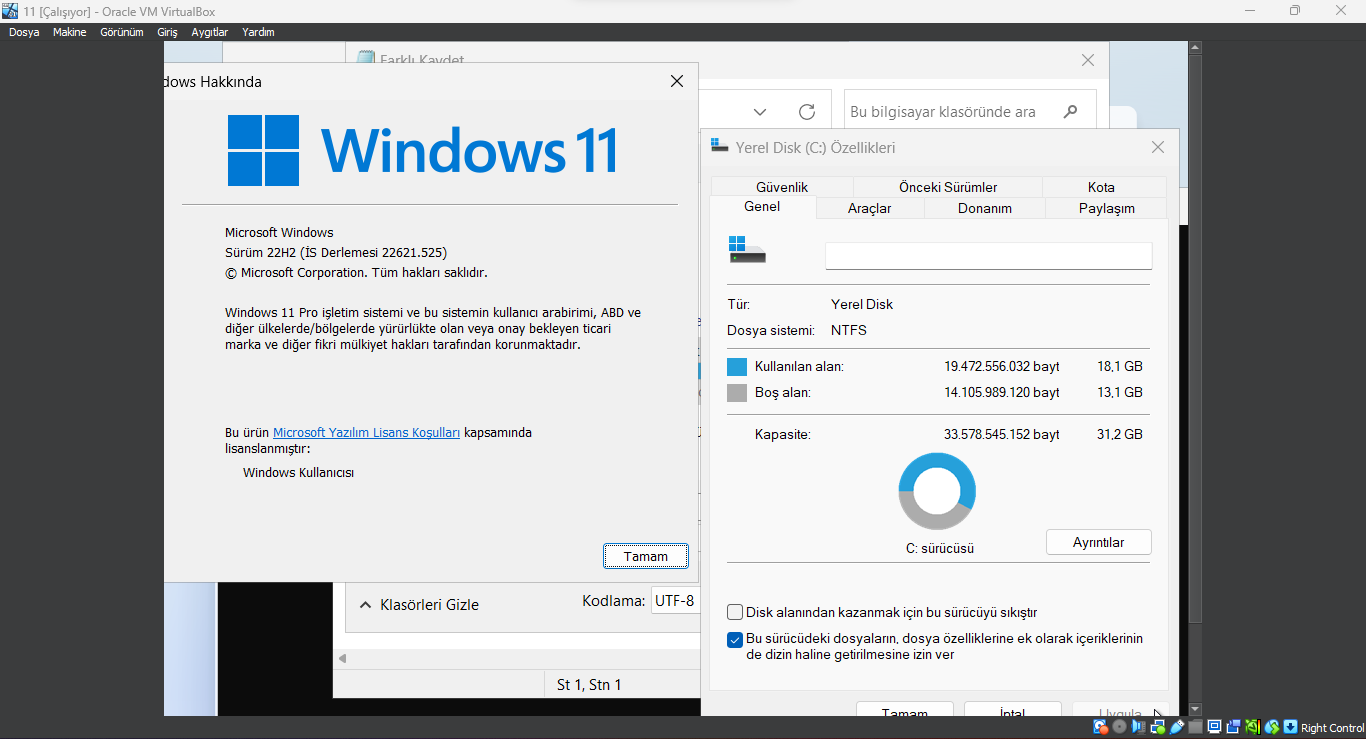The width and height of the screenshot is (1366, 739).
Task: Open the Aygıtlar menu
Action: pyautogui.click(x=210, y=32)
